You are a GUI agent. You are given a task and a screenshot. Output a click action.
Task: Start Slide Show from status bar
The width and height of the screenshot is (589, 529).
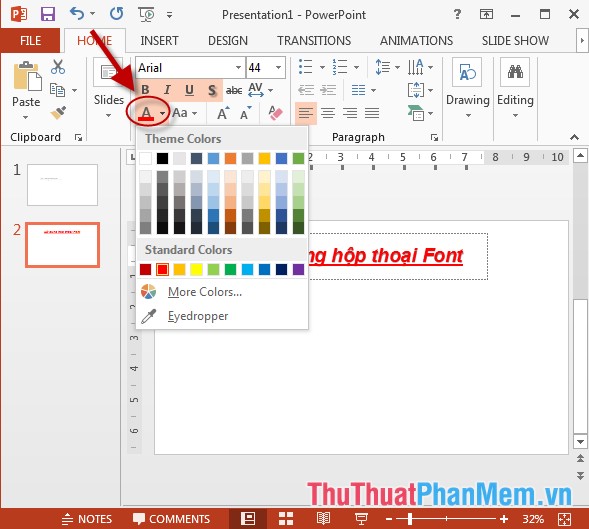tap(361, 519)
